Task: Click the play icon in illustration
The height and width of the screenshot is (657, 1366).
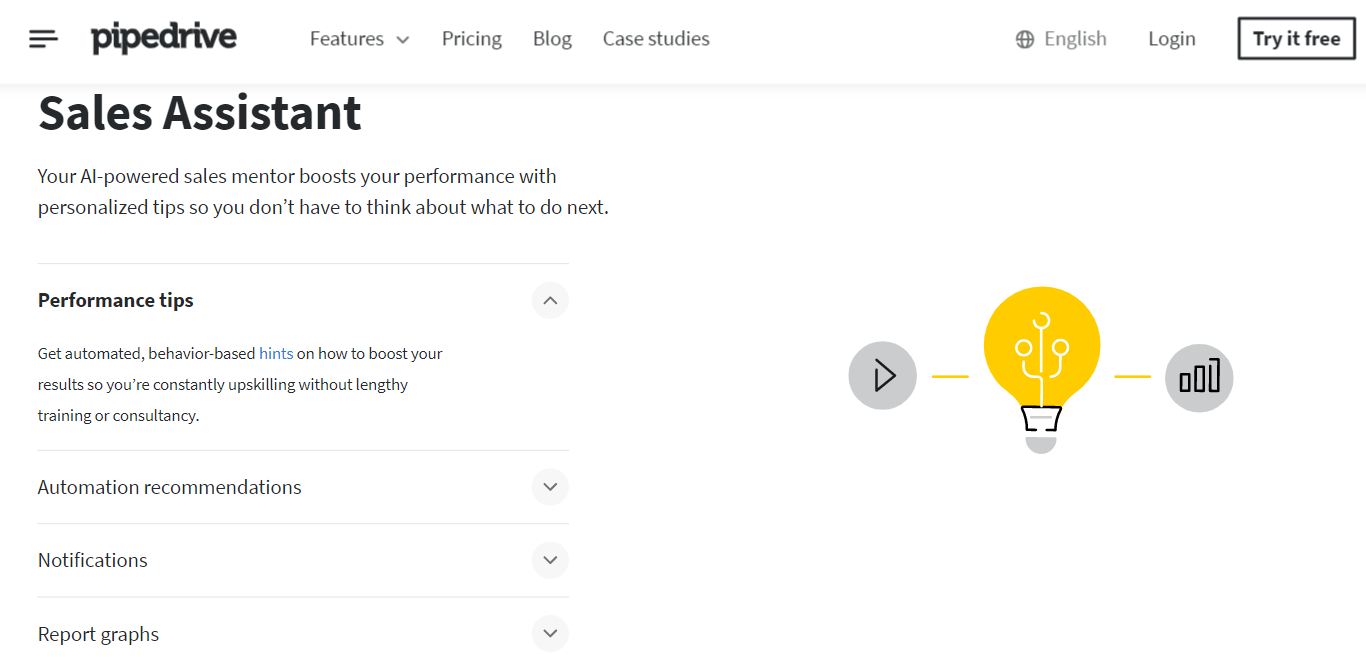Action: coord(882,376)
